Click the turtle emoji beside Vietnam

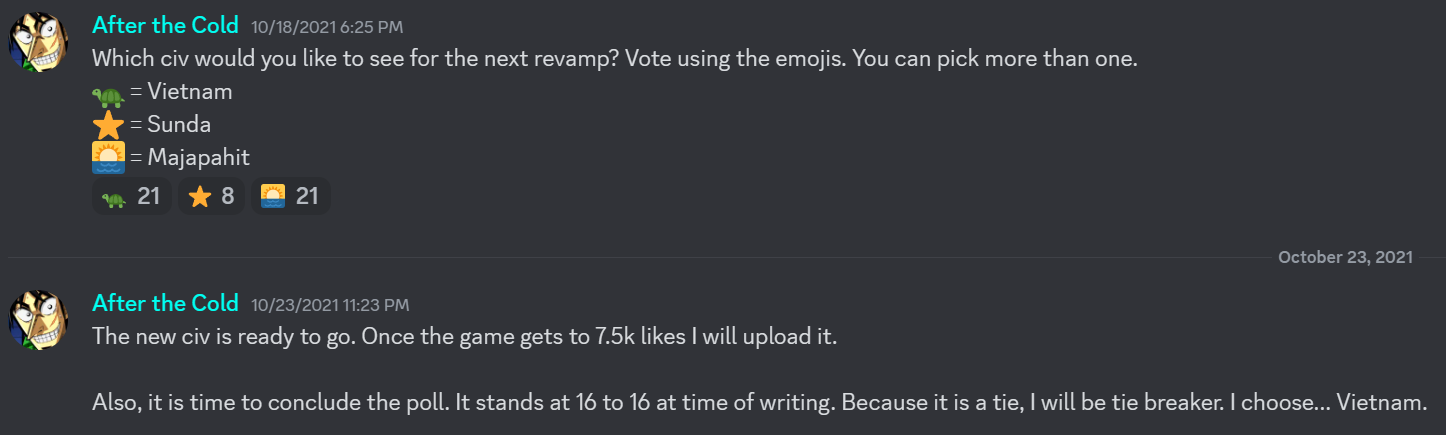[108, 93]
